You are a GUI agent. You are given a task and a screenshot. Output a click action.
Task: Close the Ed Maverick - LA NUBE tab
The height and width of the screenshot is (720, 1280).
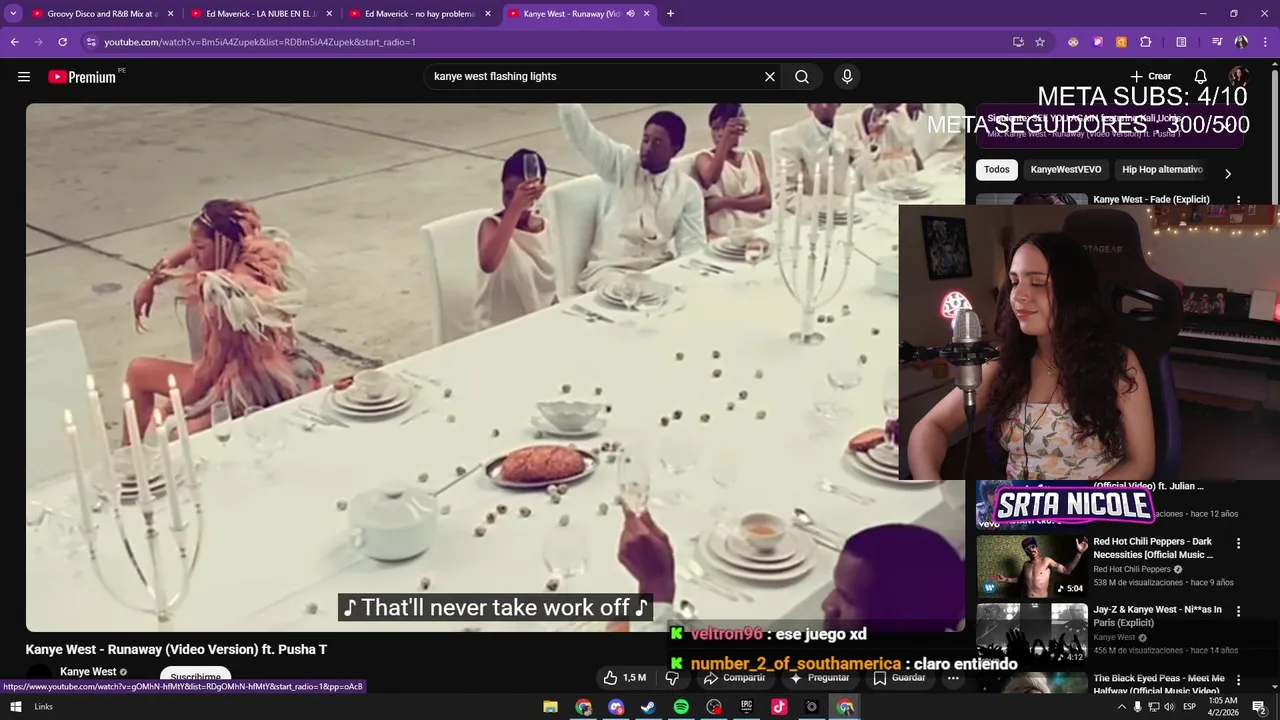pyautogui.click(x=329, y=14)
